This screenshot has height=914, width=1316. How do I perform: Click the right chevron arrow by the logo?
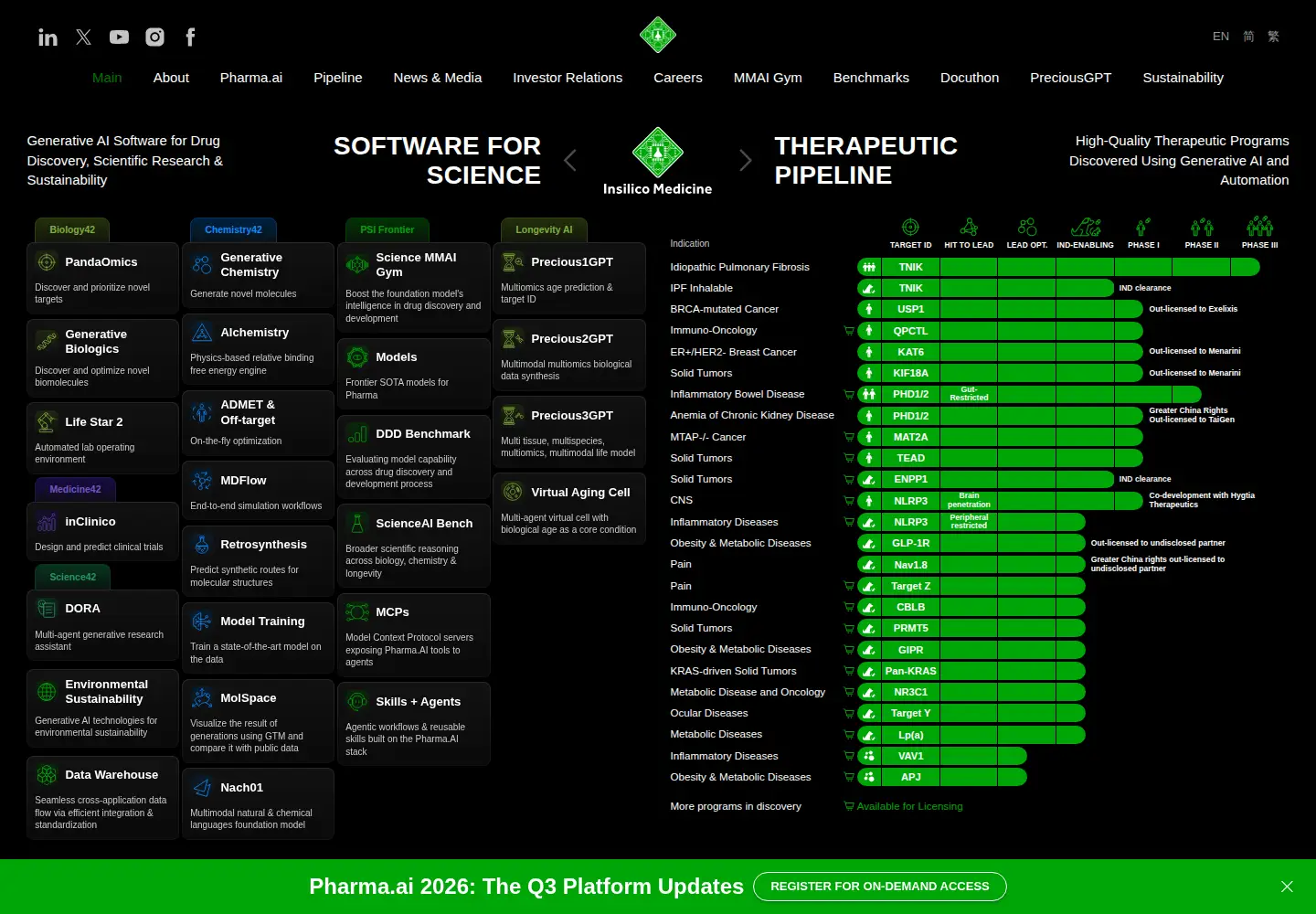746,161
